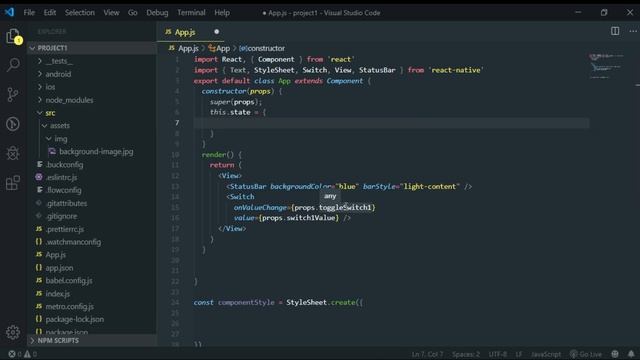Click Spaces: 2 indentation setting

(x=466, y=354)
